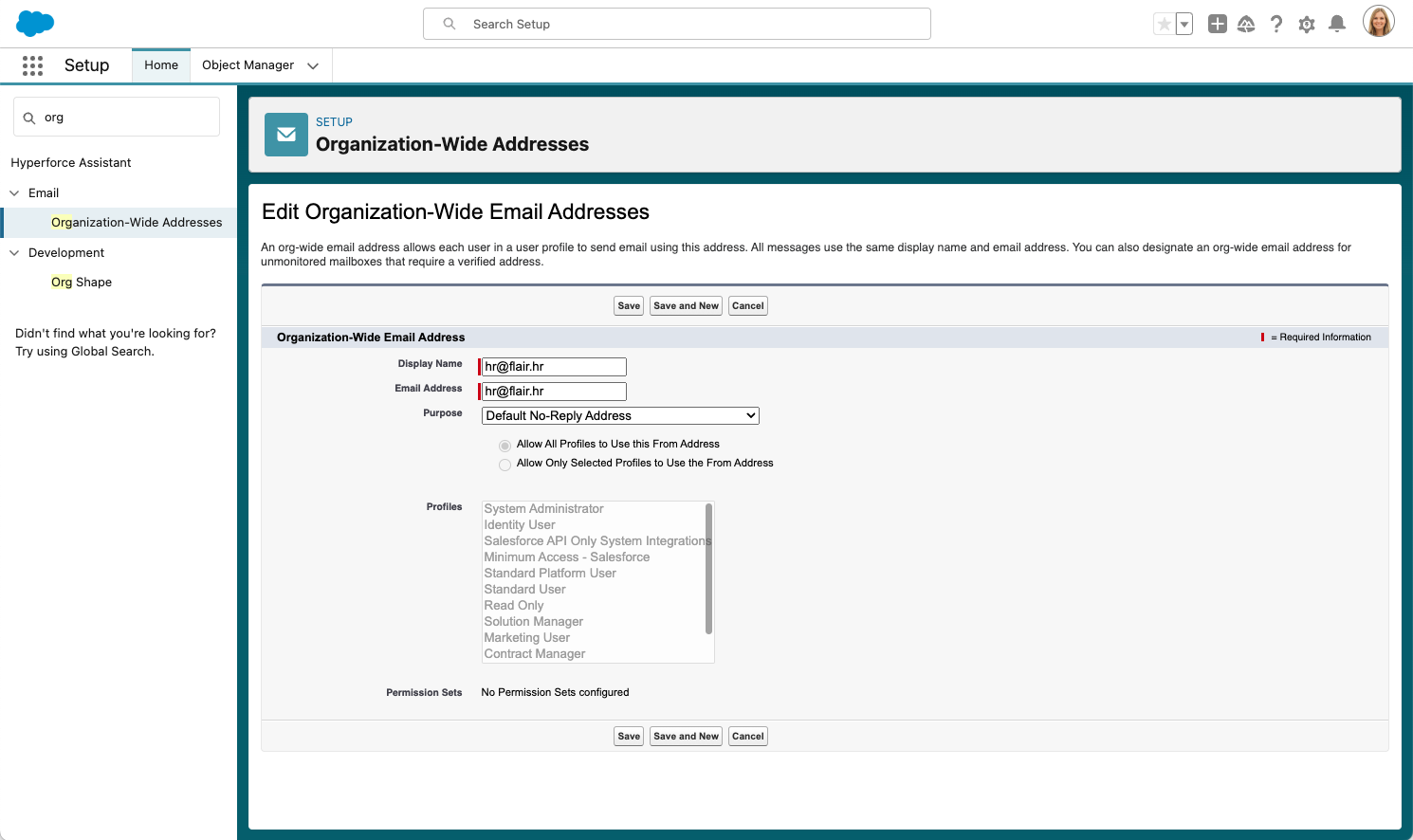Image resolution: width=1413 pixels, height=840 pixels.
Task: Collapse the Email section in sidebar
Action: (x=14, y=193)
